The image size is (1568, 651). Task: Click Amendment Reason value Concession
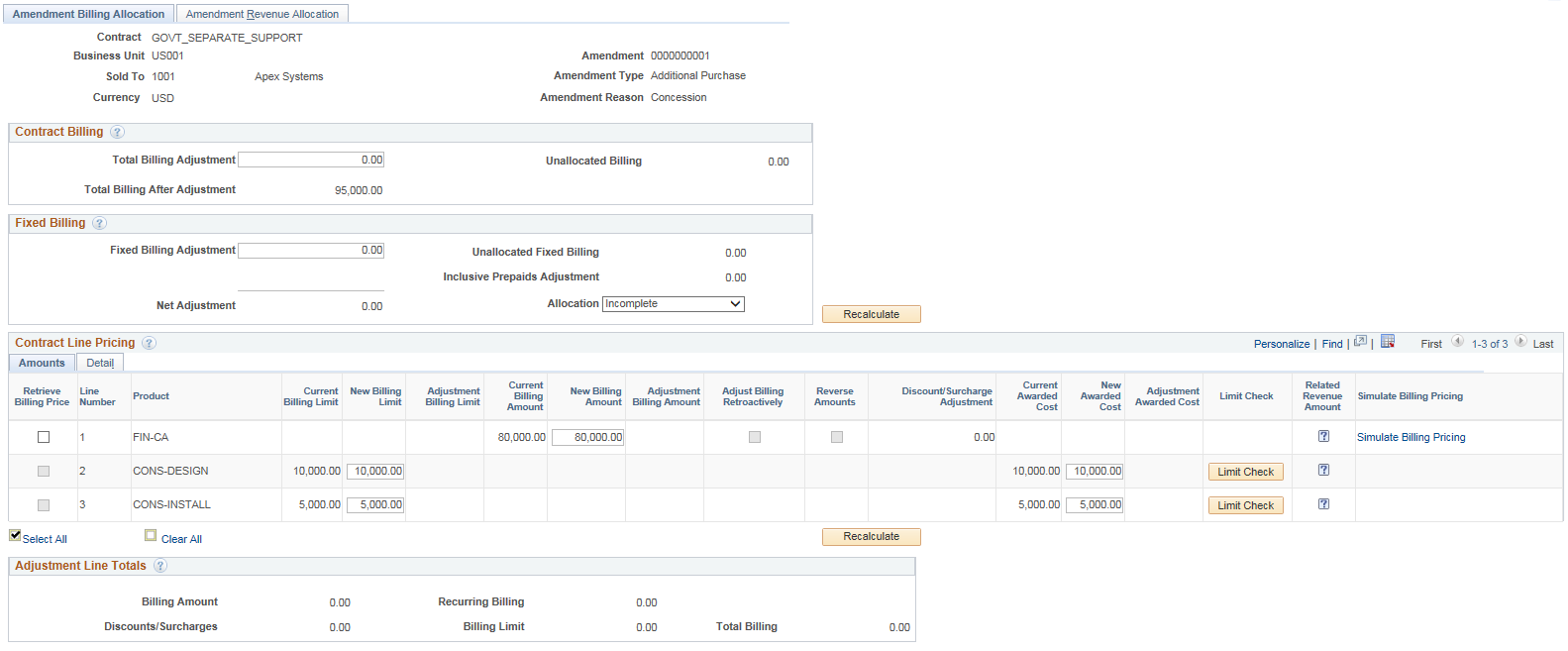679,97
